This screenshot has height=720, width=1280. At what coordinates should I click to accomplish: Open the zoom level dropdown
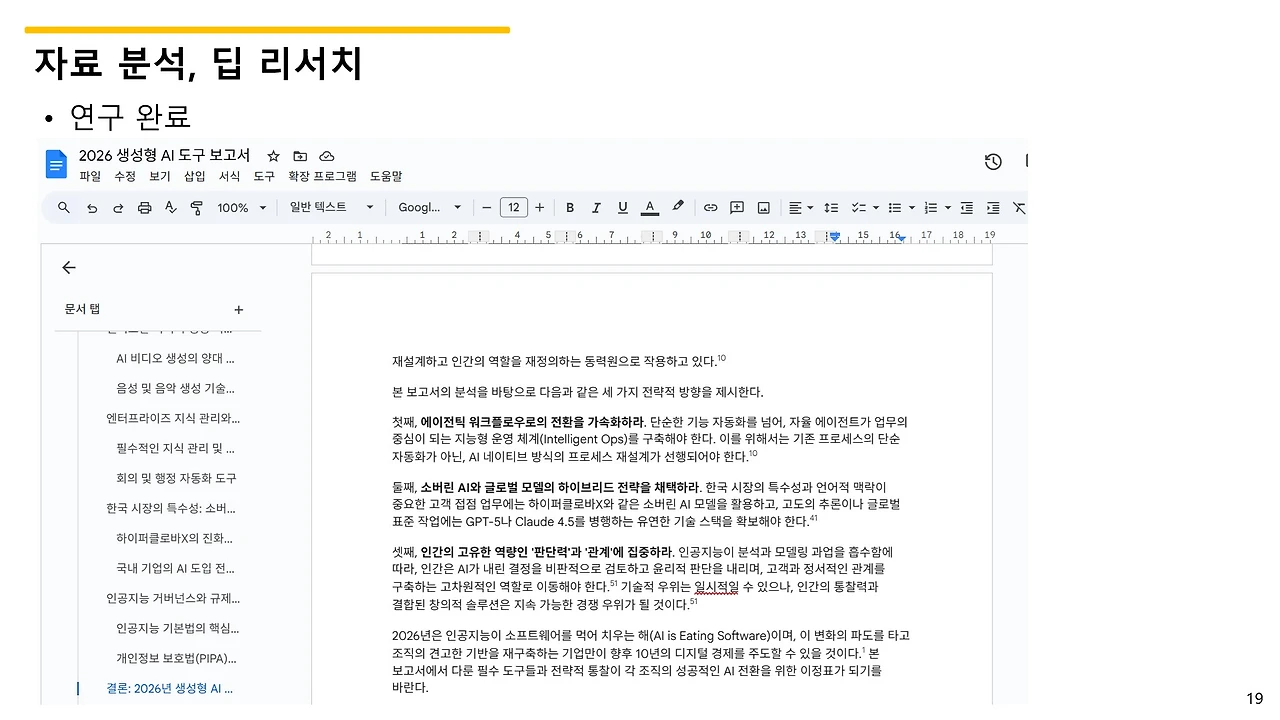(241, 207)
